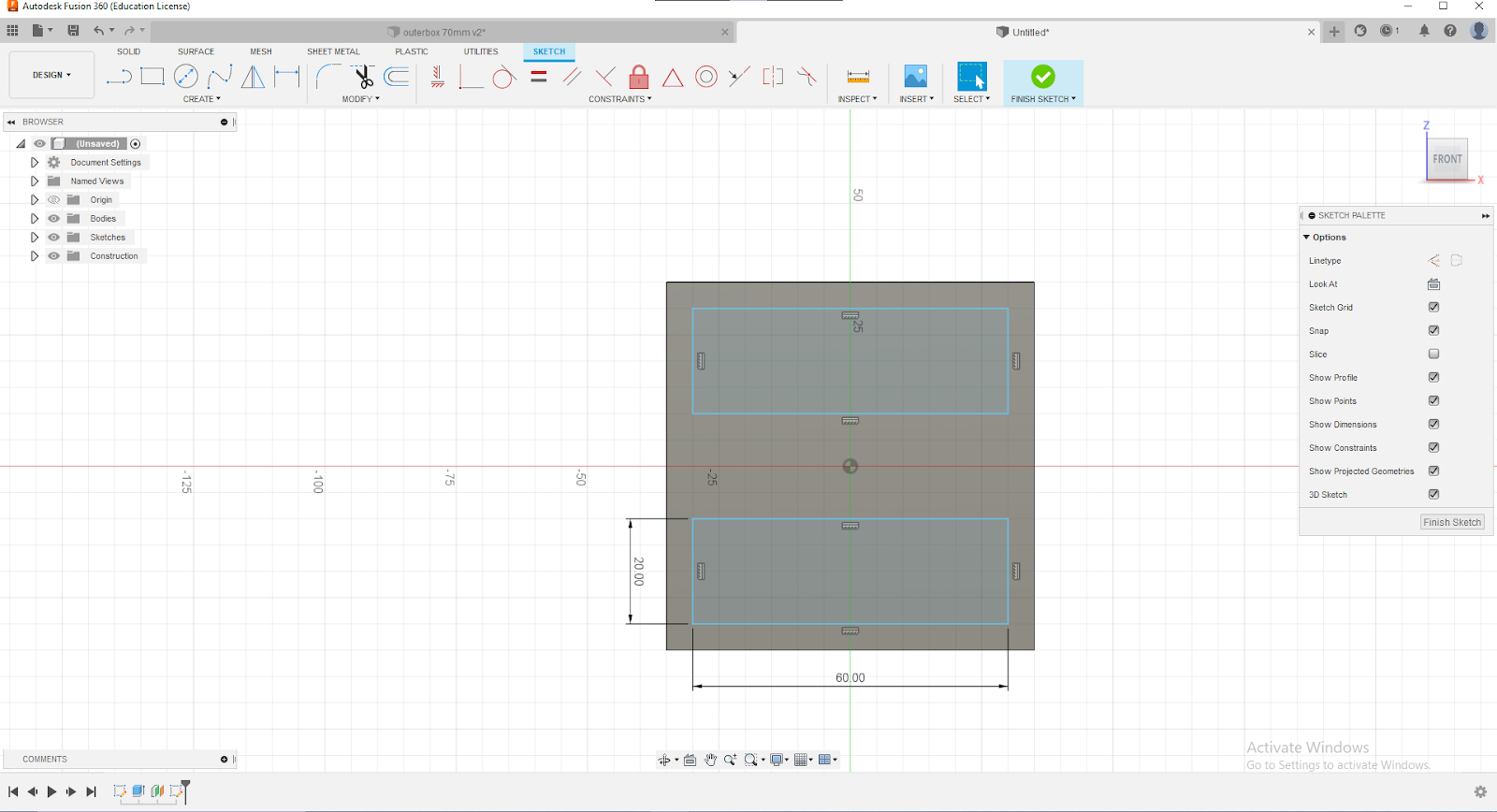Expand the Origin tree node
The height and width of the screenshot is (812, 1497).
[35, 200]
